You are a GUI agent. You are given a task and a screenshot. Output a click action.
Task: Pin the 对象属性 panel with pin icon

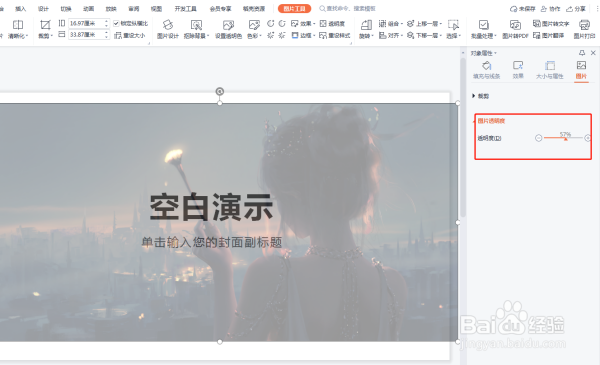pos(582,53)
